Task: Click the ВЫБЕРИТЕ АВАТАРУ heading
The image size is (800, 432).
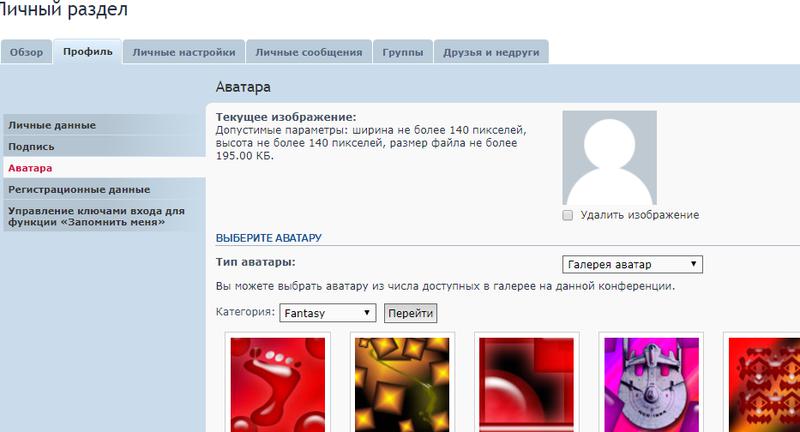Action: pyautogui.click(x=268, y=238)
